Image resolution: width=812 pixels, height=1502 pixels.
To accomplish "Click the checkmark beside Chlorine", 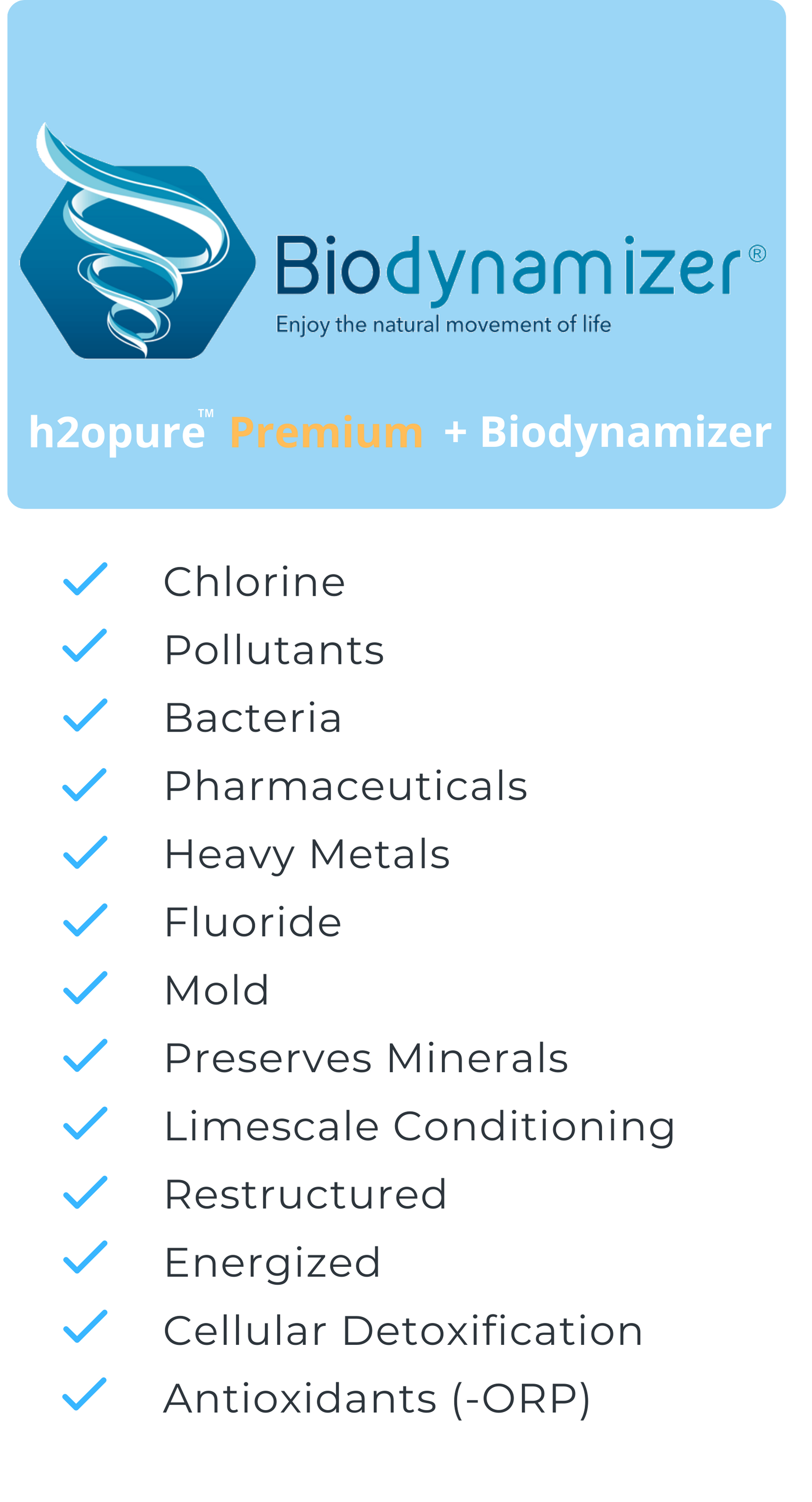I will [85, 579].
